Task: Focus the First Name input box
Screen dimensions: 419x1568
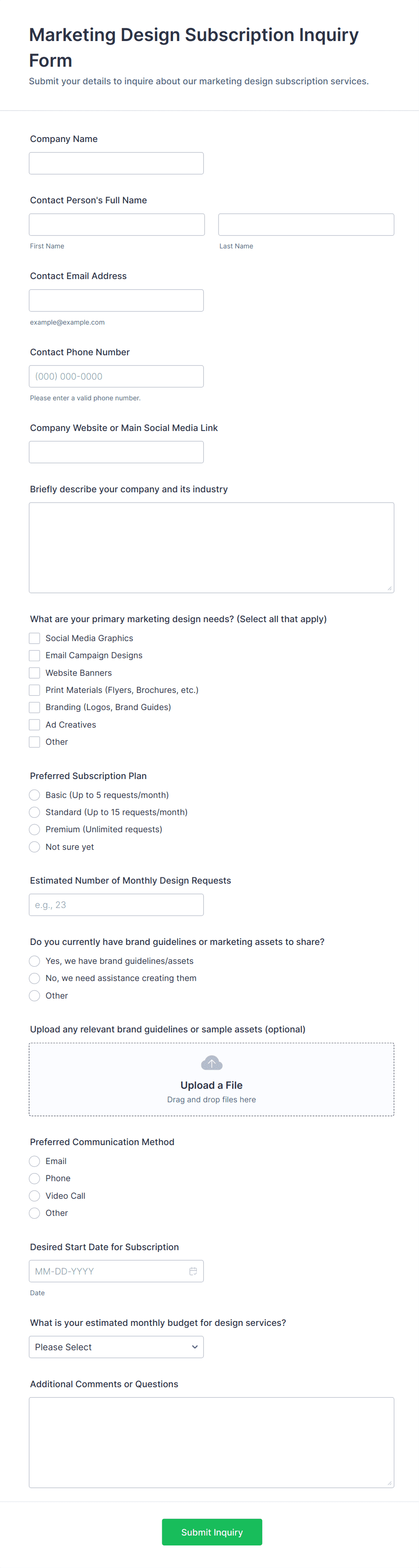Action: (117, 225)
